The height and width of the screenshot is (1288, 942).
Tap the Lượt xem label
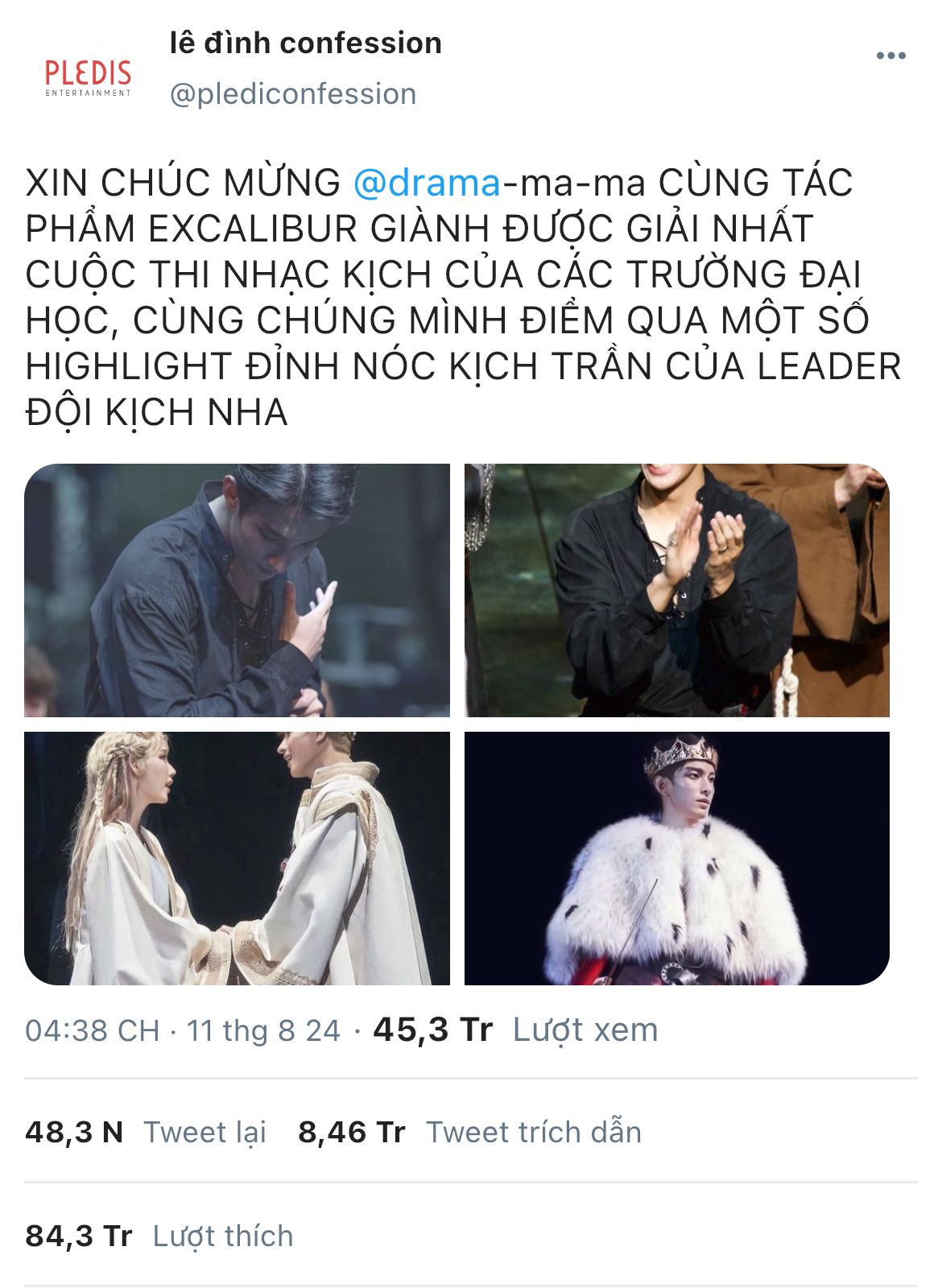[x=585, y=1030]
